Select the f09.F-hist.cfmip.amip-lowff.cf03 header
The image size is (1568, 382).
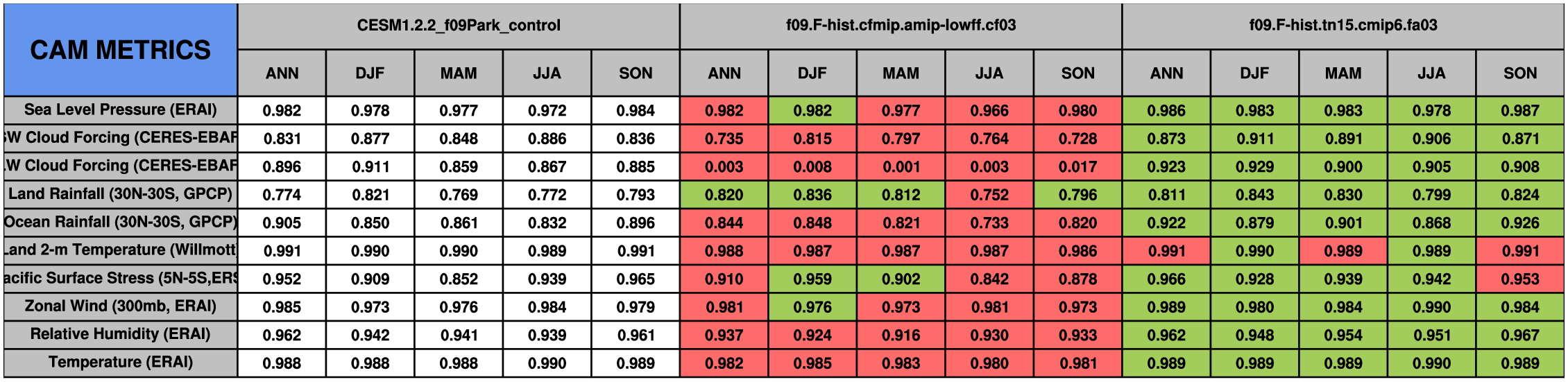pos(901,26)
